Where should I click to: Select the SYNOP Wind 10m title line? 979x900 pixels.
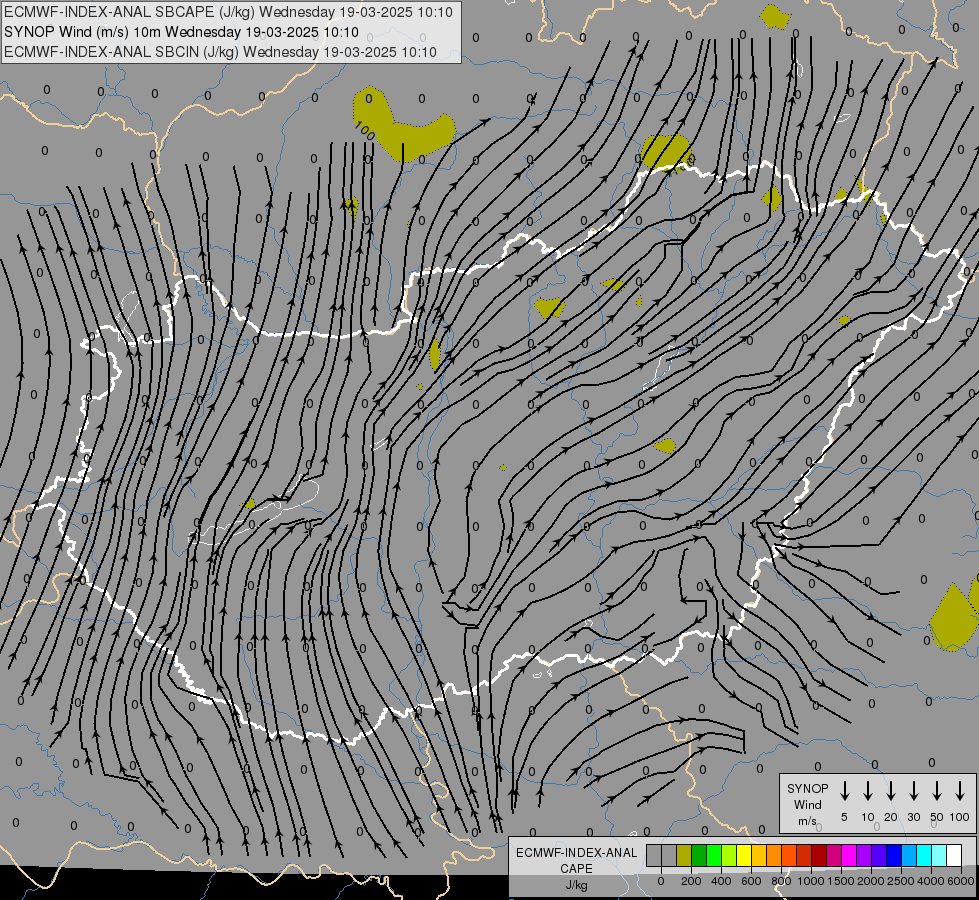coord(181,32)
